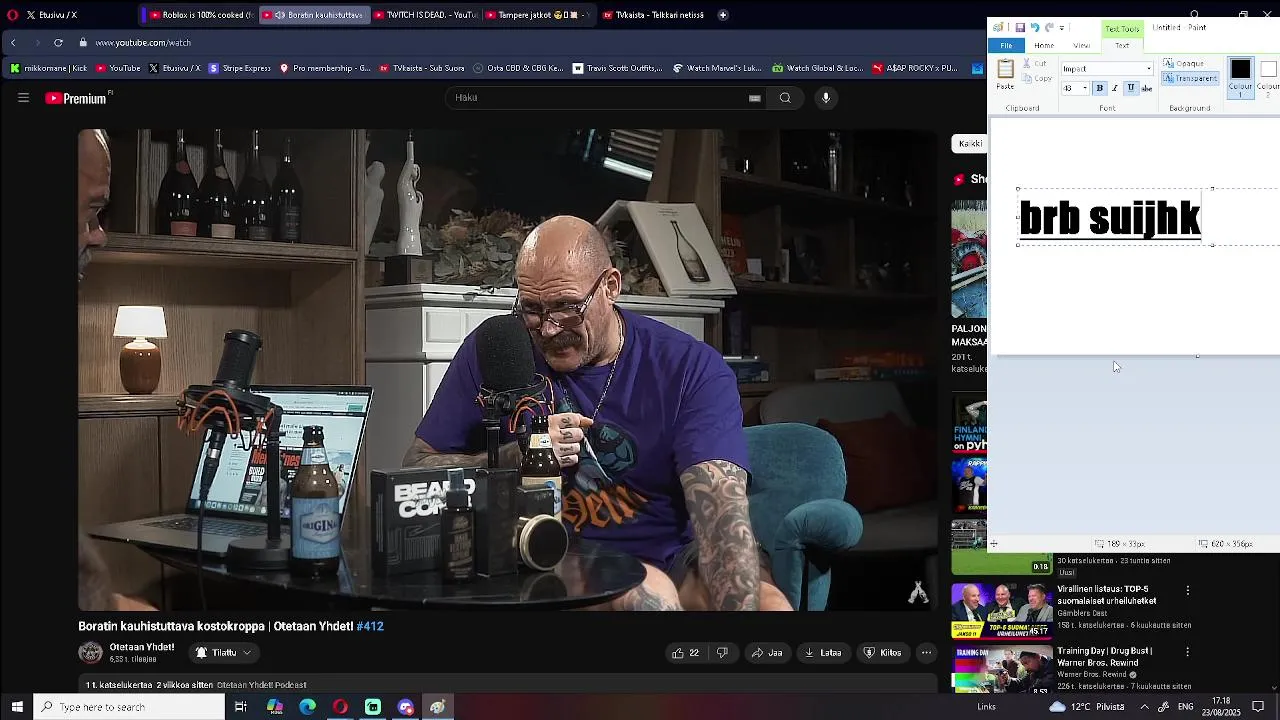The image size is (1280, 720).
Task: Click the Redo arrow in Paint
Action: 1049,27
